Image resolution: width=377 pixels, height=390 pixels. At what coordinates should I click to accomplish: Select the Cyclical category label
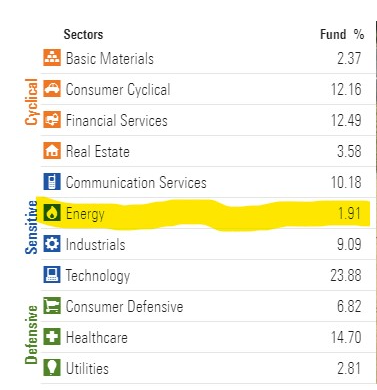(x=31, y=102)
